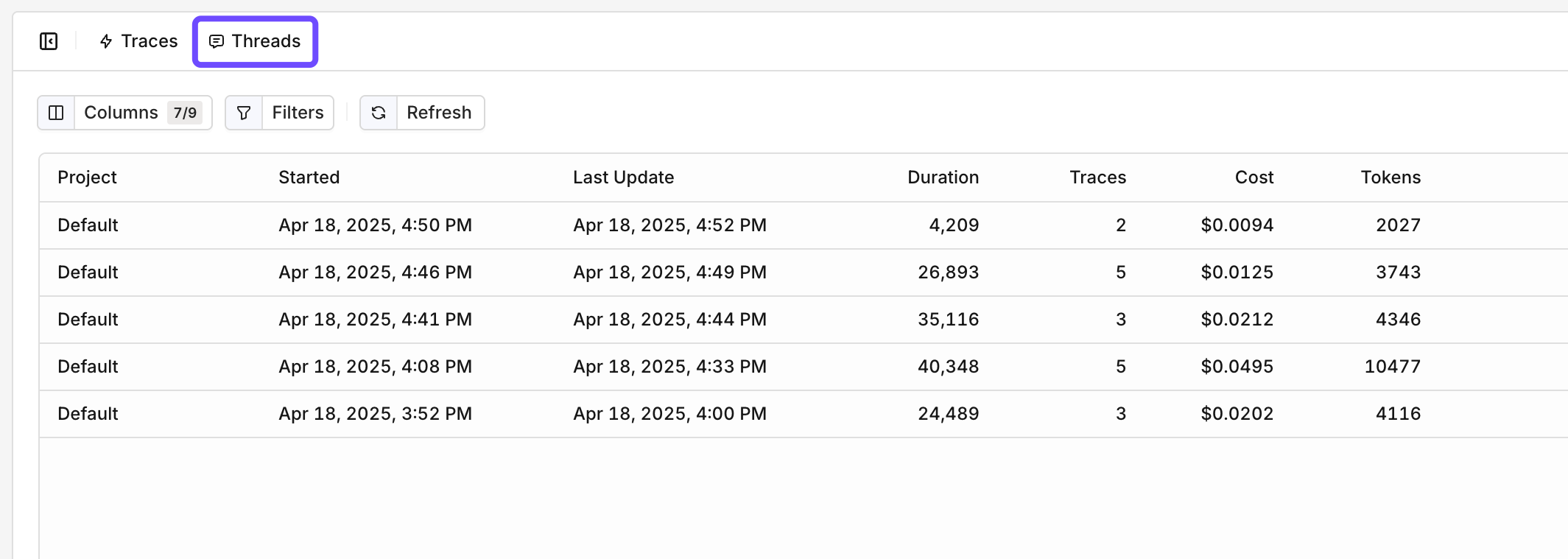Collapse the sidebar panel icon

pyautogui.click(x=49, y=41)
